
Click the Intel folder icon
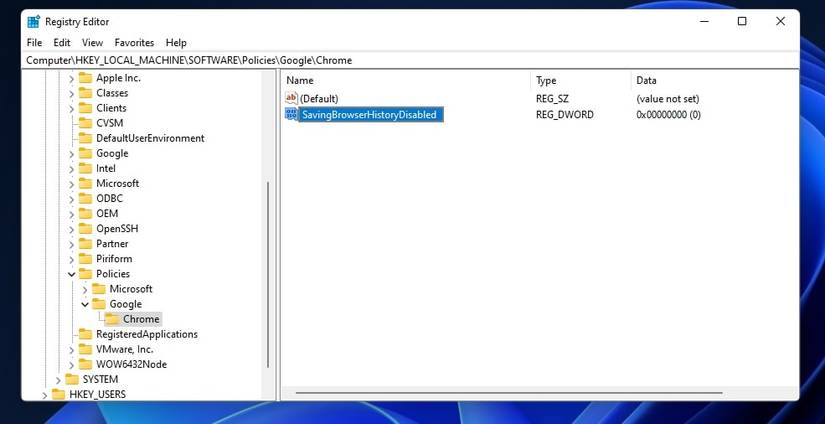click(85, 168)
